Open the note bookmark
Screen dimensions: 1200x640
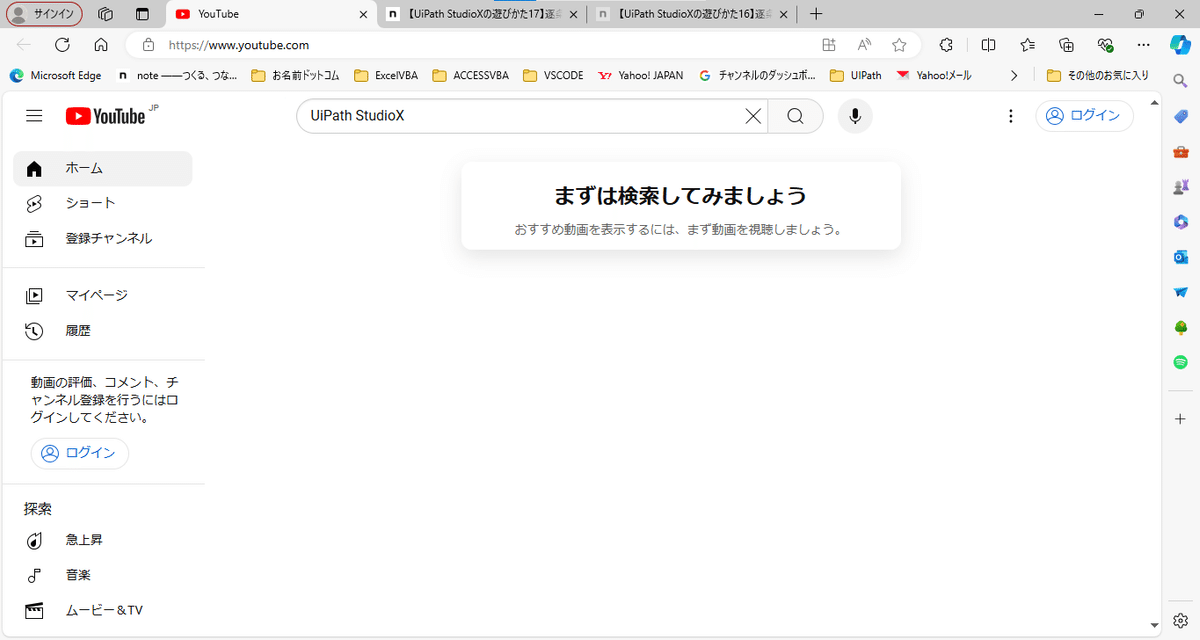point(177,75)
